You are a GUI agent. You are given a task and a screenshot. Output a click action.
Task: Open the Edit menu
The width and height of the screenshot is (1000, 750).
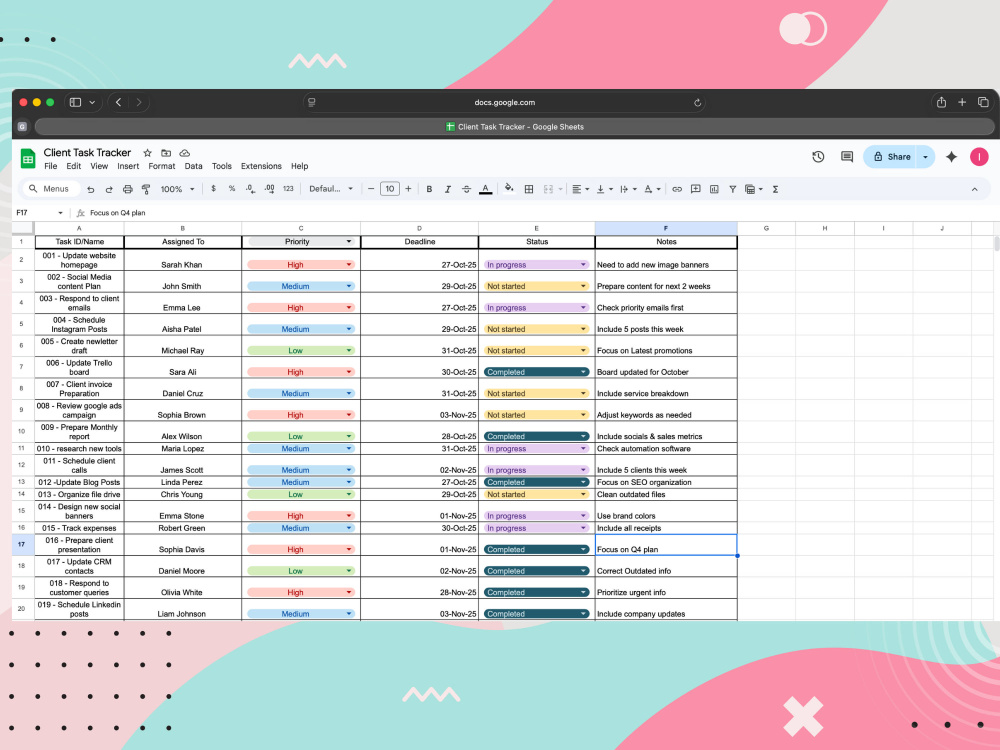73,166
